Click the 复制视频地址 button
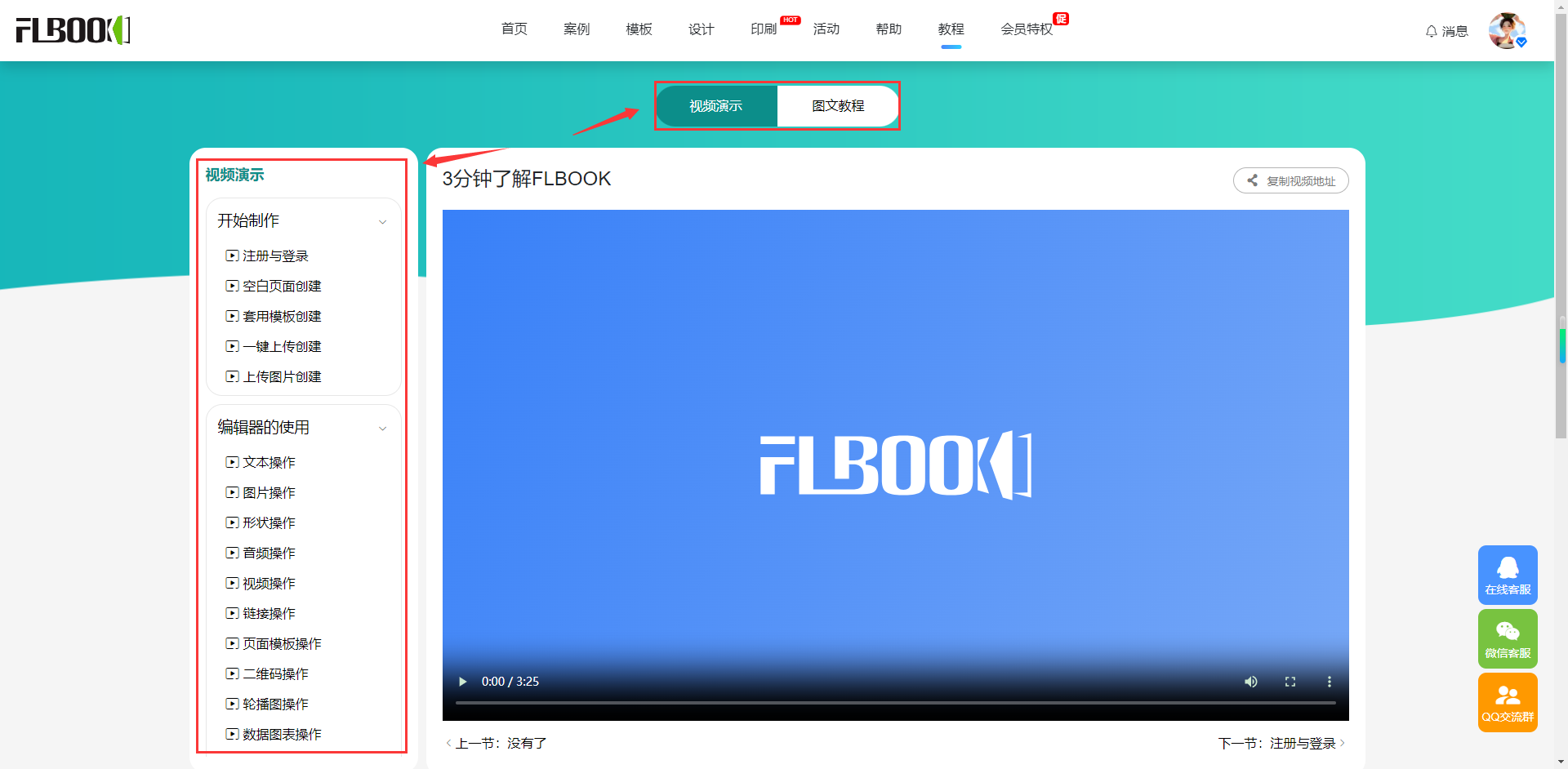This screenshot has width=1568, height=769. 1290,181
